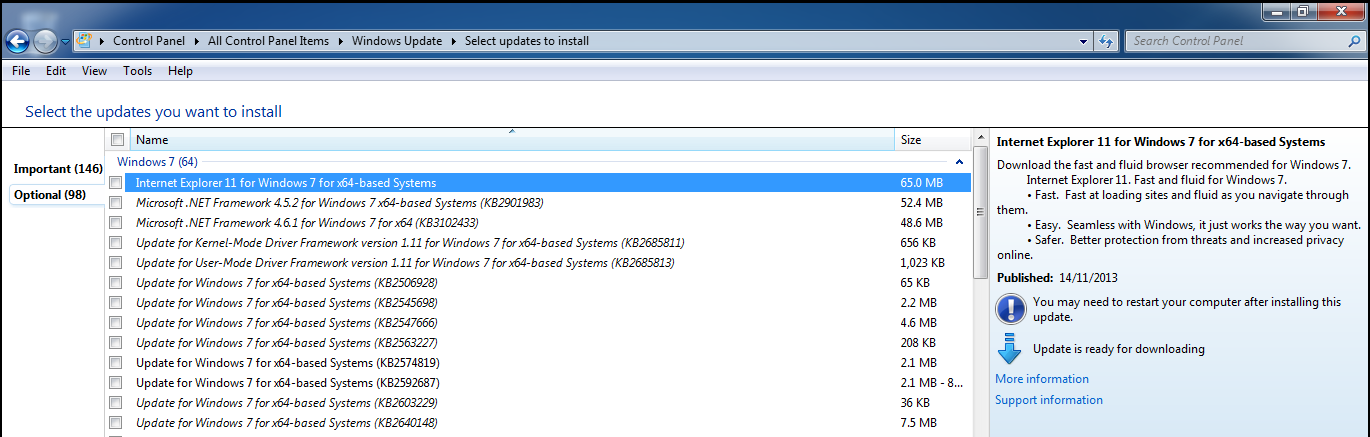Image resolution: width=1370 pixels, height=437 pixels.
Task: Expand address bar history dropdown
Action: pos(1084,41)
